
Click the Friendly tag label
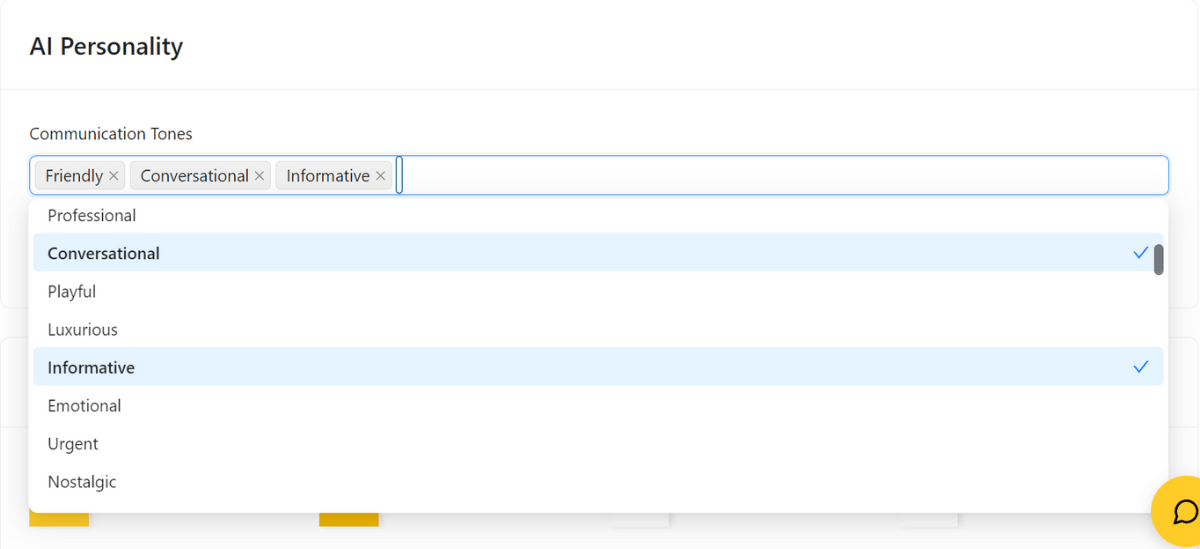click(74, 176)
